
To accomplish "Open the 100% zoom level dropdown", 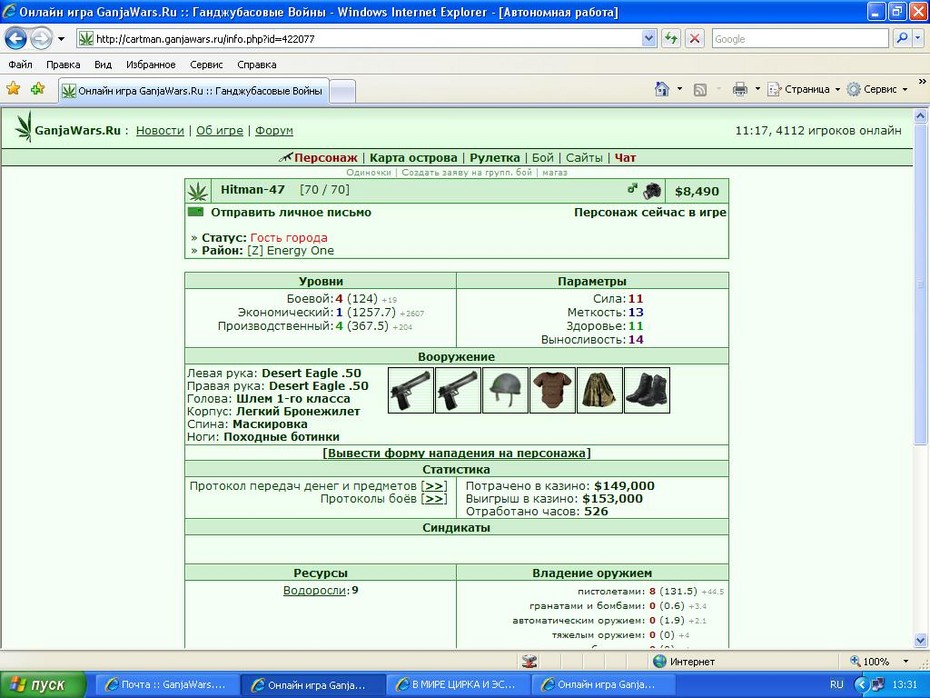I will (x=906, y=661).
